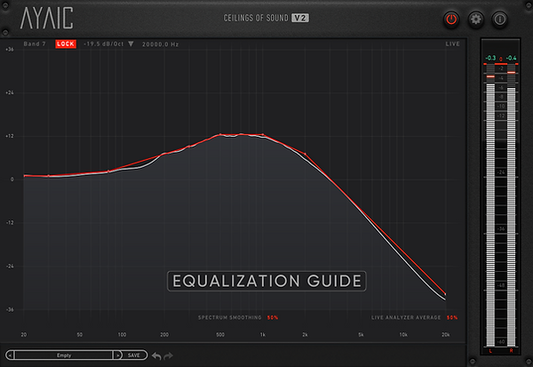Switch the LIVE analyzer mode
The image size is (533, 367).
452,44
